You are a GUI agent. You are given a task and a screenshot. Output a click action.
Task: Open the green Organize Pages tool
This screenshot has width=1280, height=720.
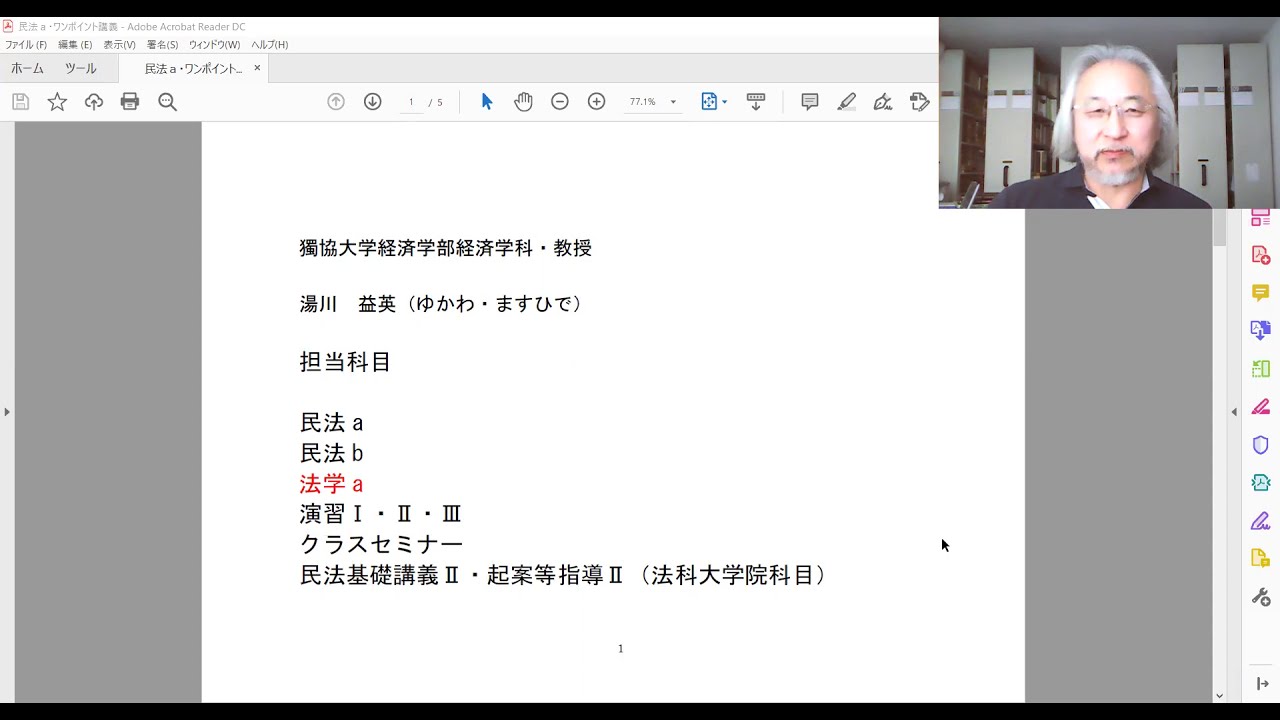(1261, 368)
